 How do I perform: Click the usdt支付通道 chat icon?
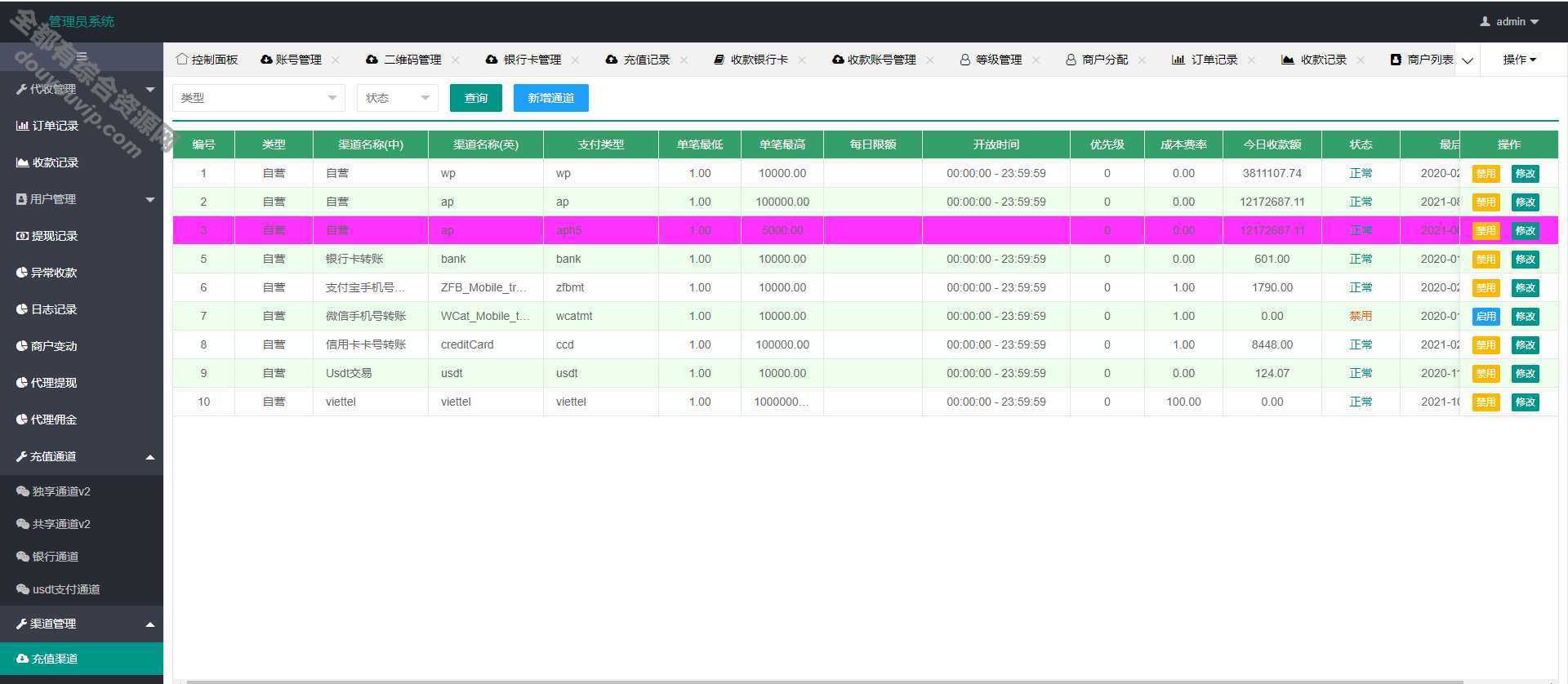pos(23,589)
